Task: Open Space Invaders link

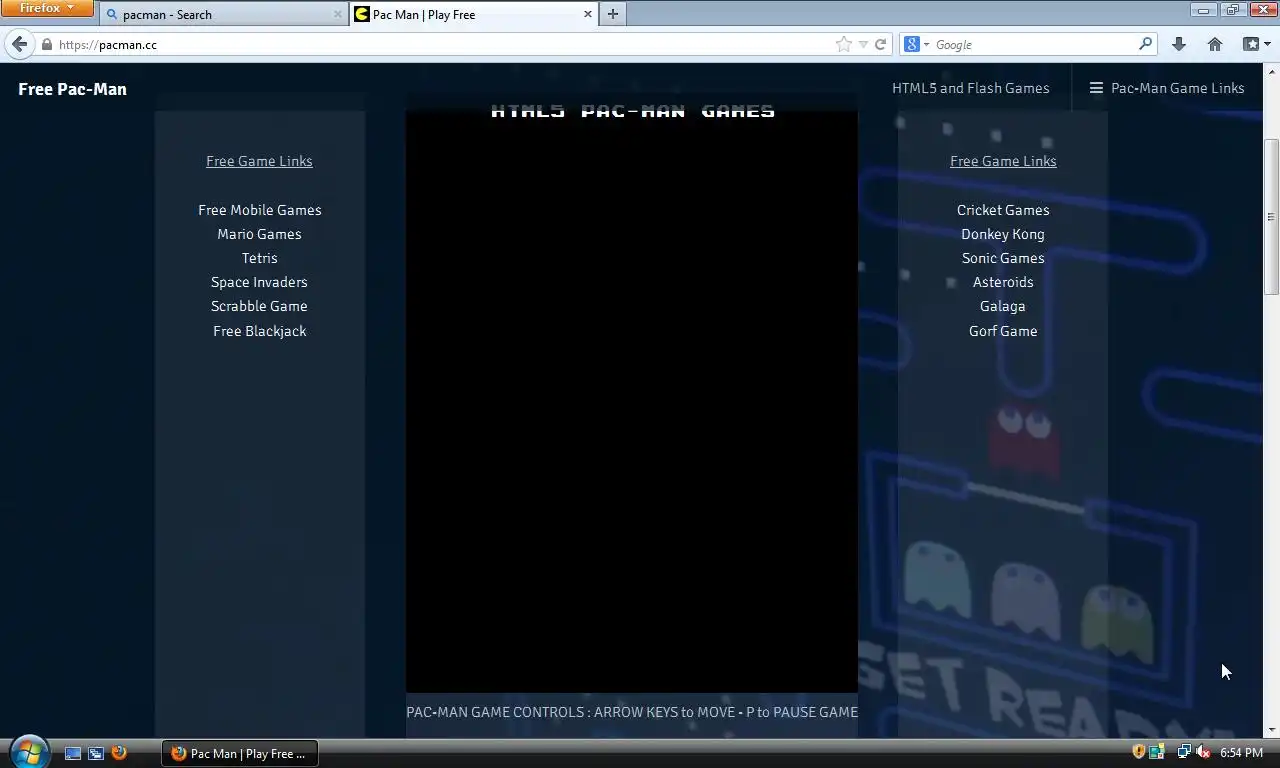Action: (259, 282)
